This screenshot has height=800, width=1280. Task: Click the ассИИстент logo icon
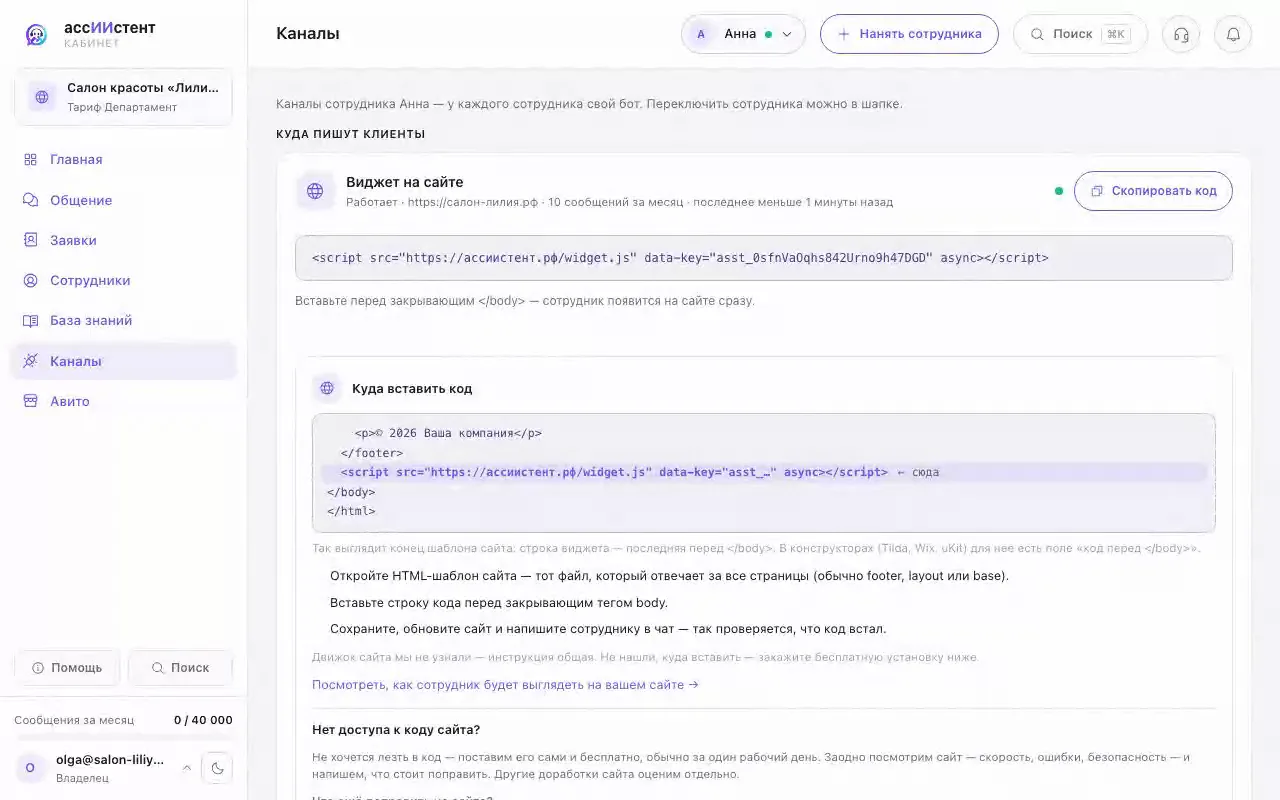pos(37,35)
